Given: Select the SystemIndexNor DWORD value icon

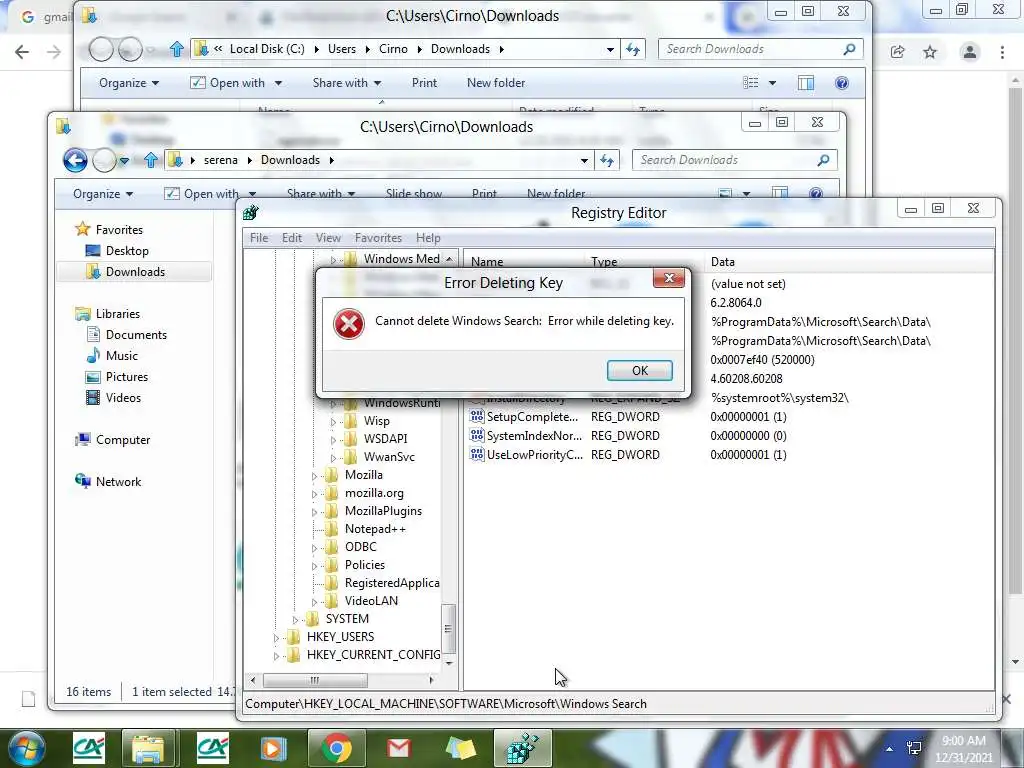Looking at the screenshot, I should point(477,435).
